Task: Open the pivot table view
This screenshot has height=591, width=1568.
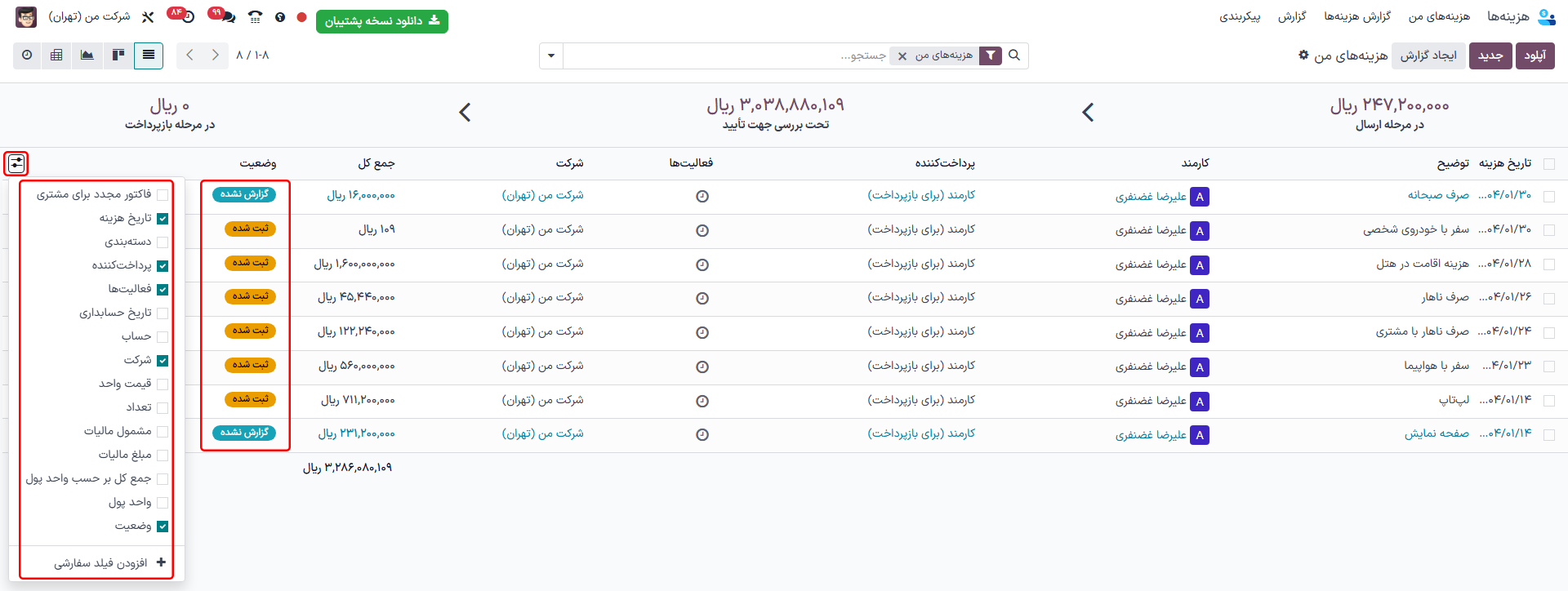Action: (56, 56)
